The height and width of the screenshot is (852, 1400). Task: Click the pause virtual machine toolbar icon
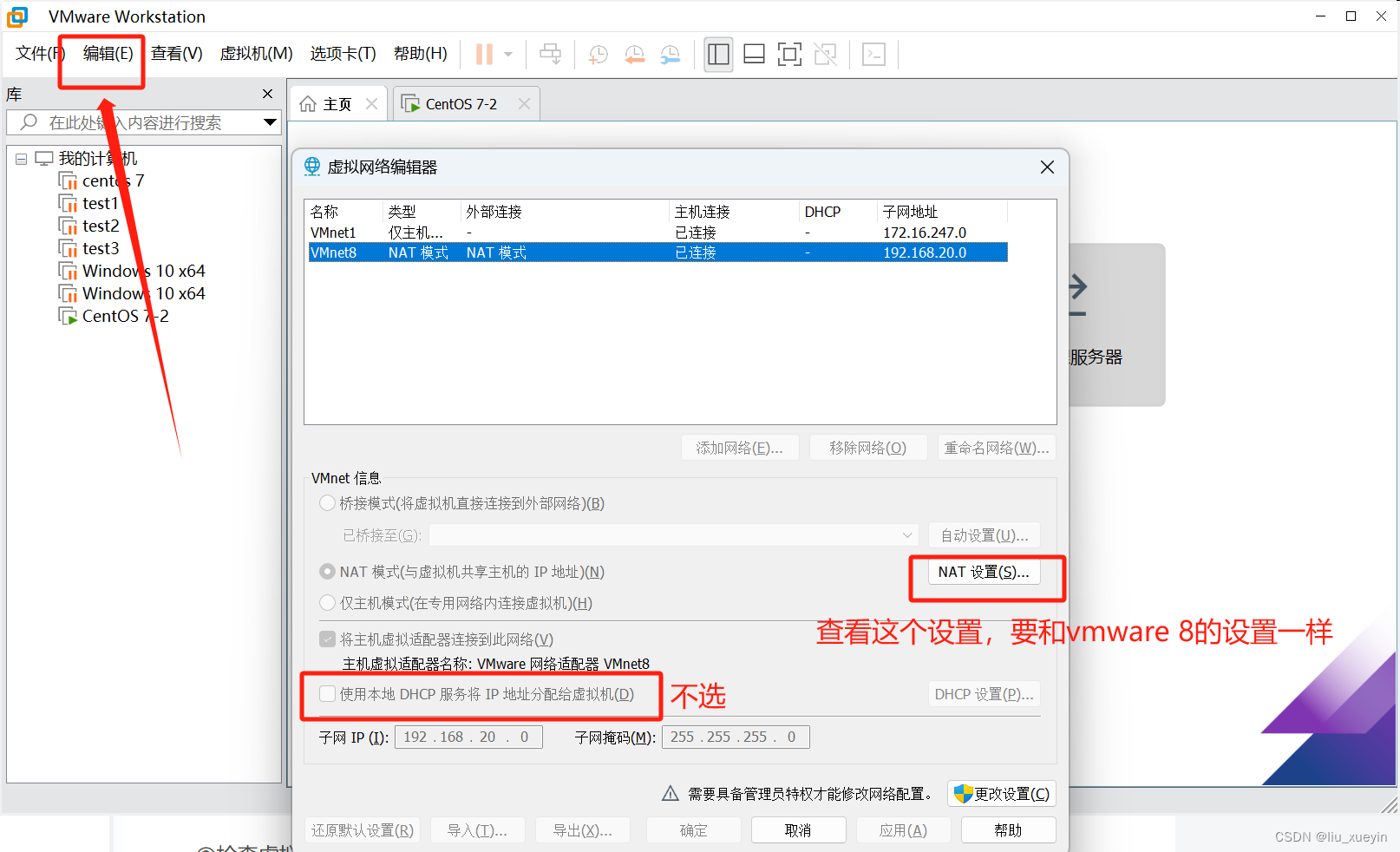pyautogui.click(x=484, y=55)
